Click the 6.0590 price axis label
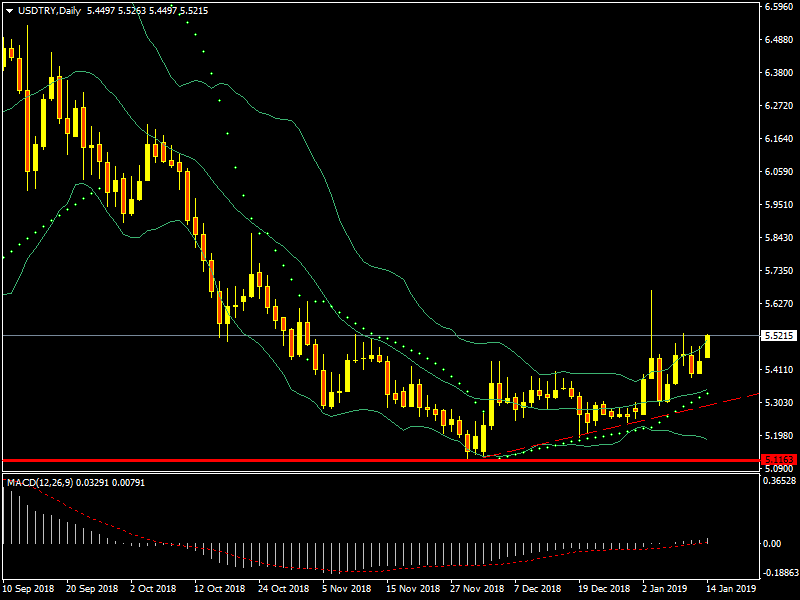The width and height of the screenshot is (800, 600). (x=778, y=172)
